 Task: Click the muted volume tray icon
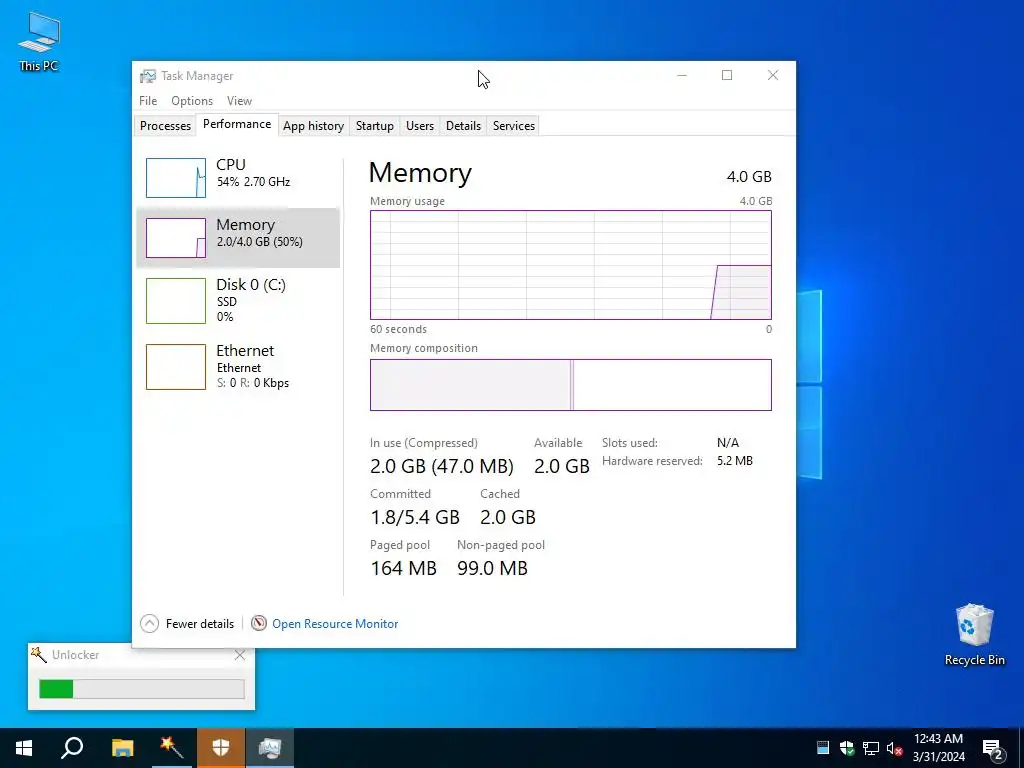click(895, 748)
